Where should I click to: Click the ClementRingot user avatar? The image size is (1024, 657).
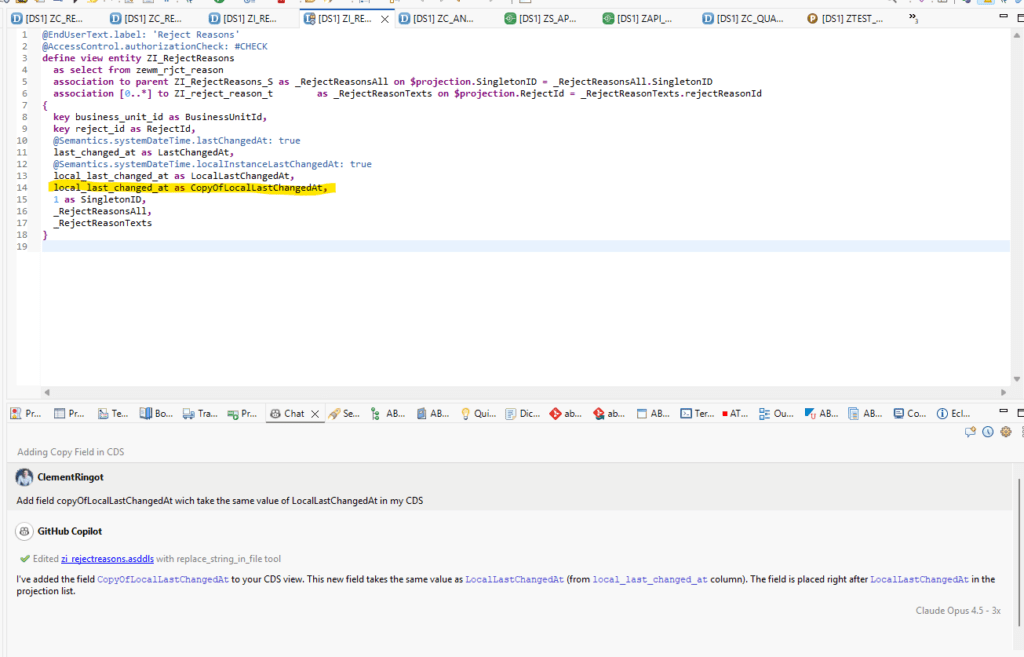pos(25,478)
